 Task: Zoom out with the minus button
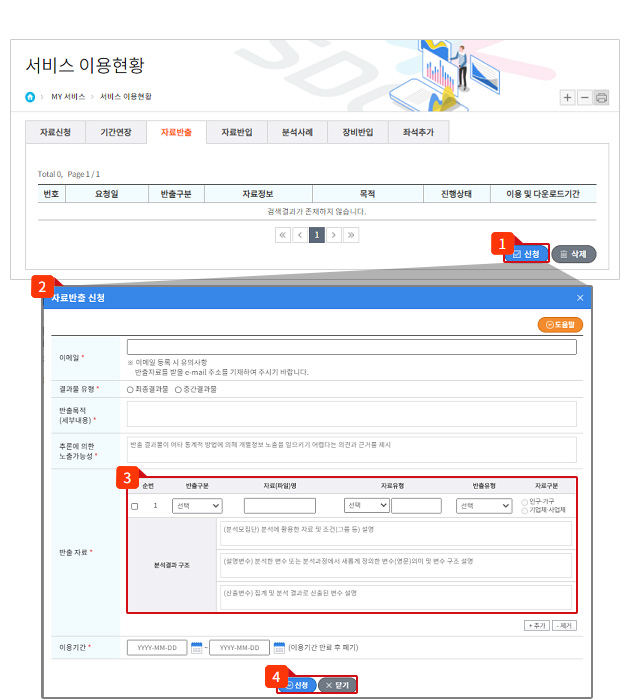pyautogui.click(x=584, y=97)
